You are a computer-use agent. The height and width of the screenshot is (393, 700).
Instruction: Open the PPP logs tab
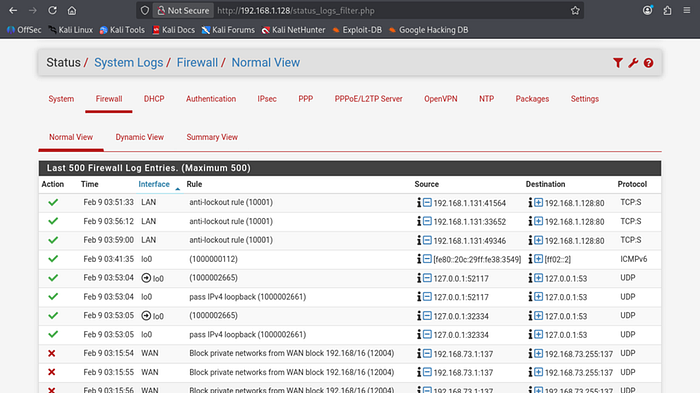(x=306, y=99)
